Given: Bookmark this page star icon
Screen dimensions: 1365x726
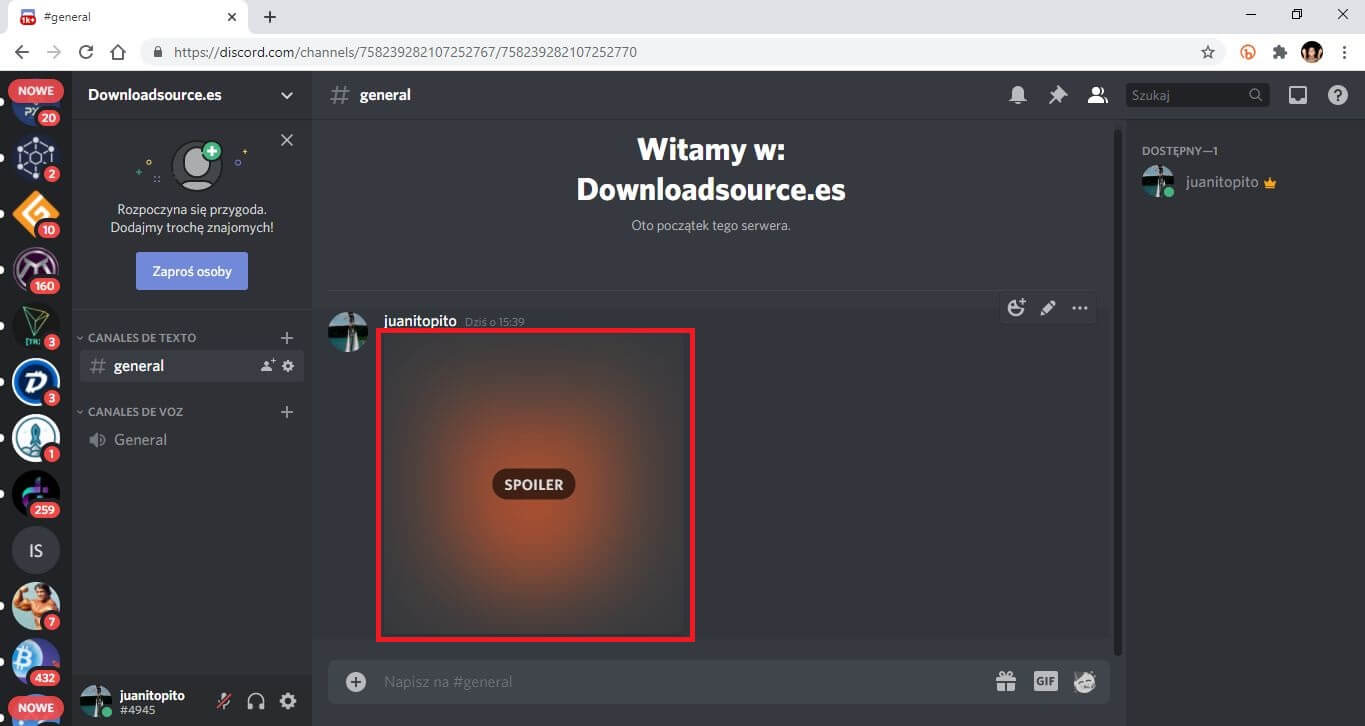Looking at the screenshot, I should (1207, 52).
